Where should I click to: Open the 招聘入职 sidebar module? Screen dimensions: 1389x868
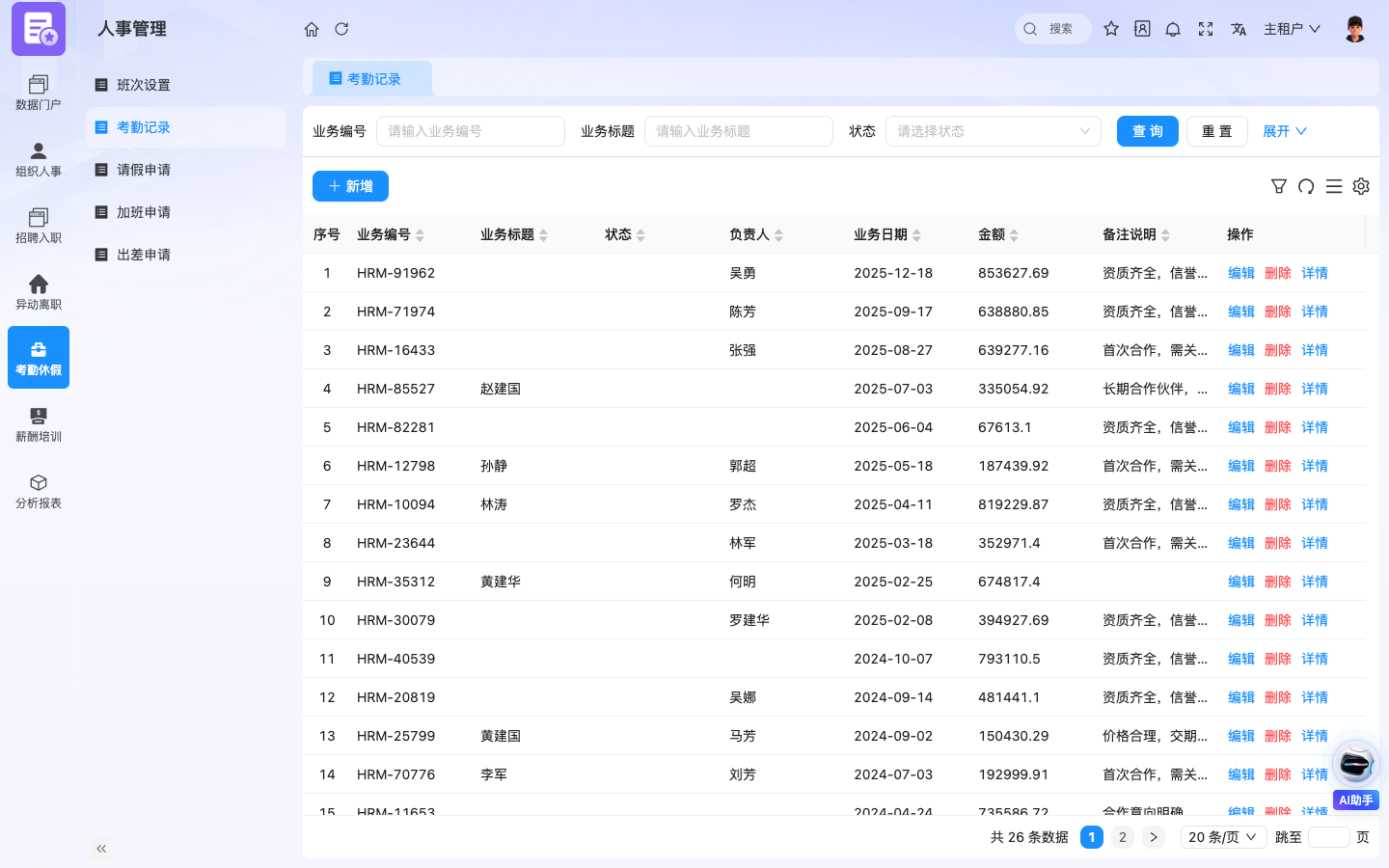[39, 226]
